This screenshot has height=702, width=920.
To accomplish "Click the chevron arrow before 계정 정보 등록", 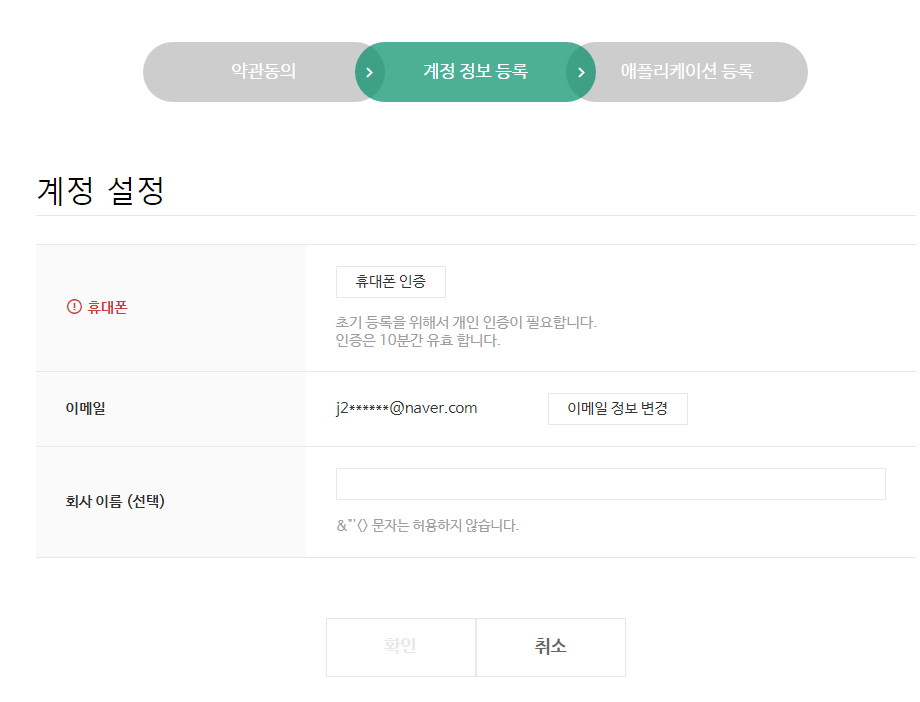I will 369,72.
